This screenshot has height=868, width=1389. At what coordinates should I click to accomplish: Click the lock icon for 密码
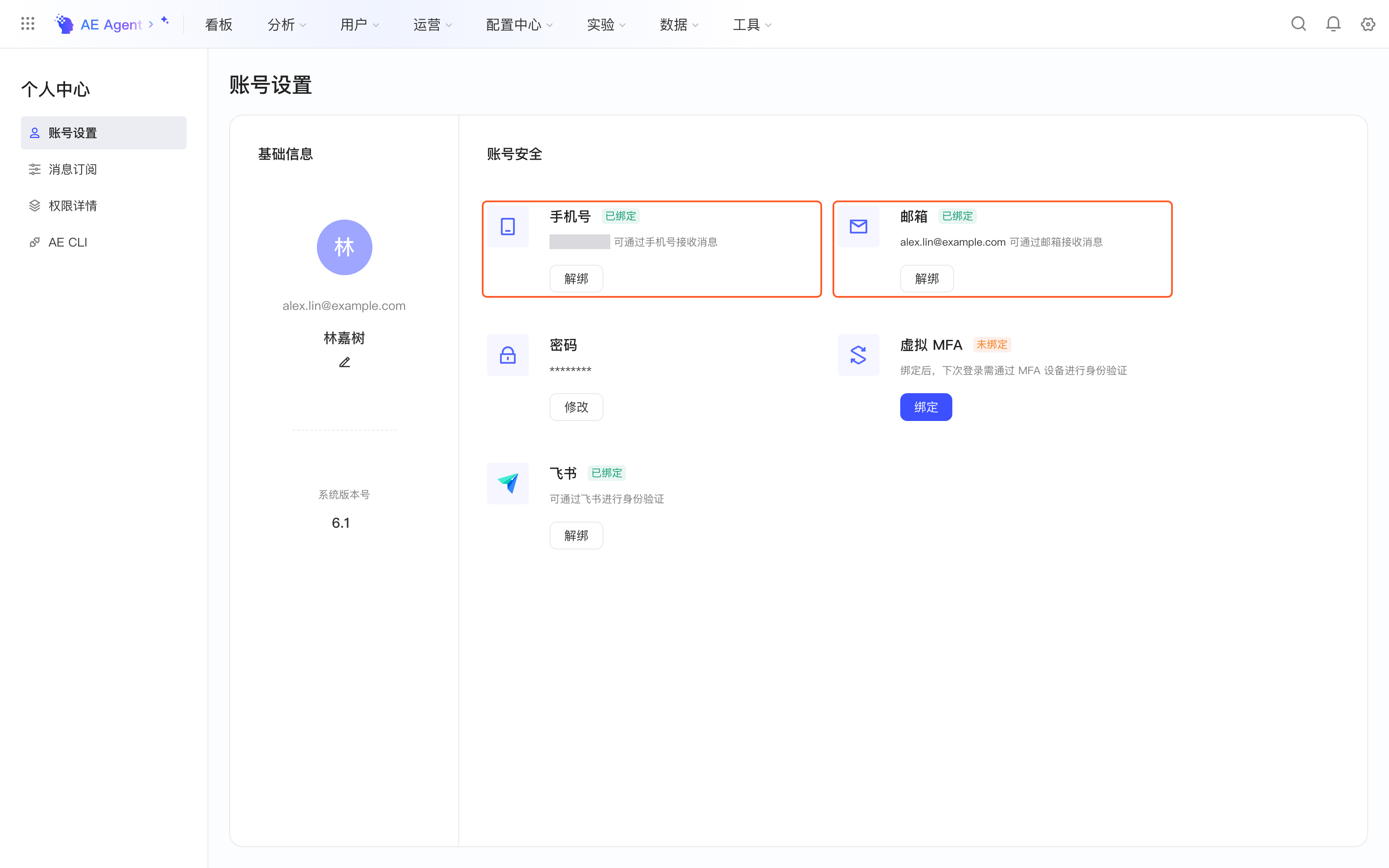[x=507, y=355]
